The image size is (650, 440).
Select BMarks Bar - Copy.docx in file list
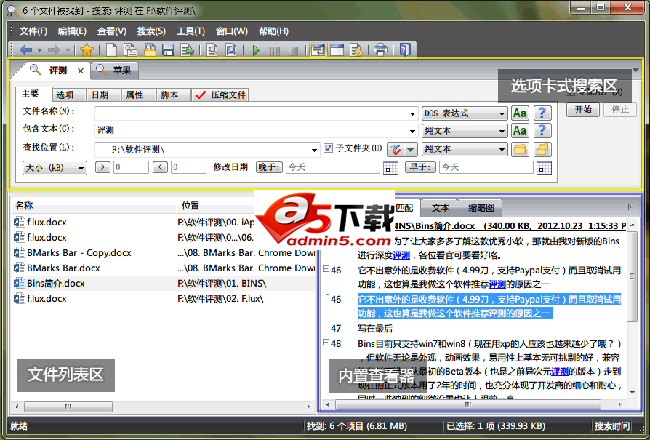click(79, 253)
